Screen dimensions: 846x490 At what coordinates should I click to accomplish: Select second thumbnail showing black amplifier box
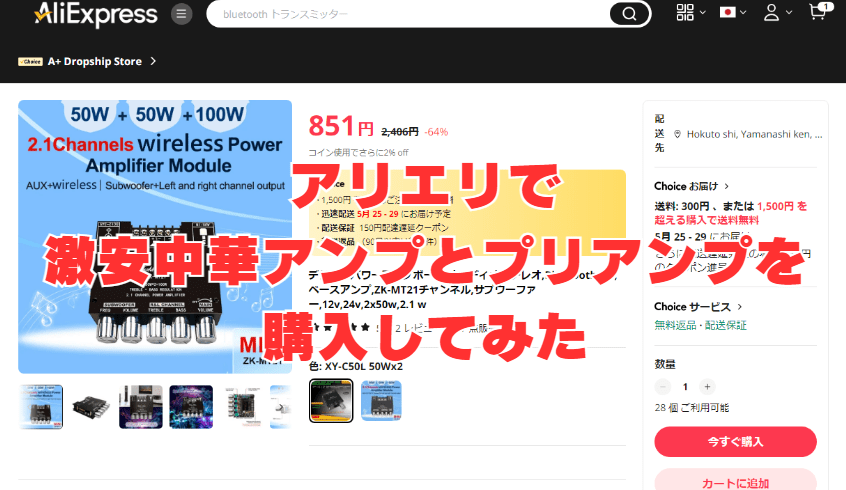91,406
